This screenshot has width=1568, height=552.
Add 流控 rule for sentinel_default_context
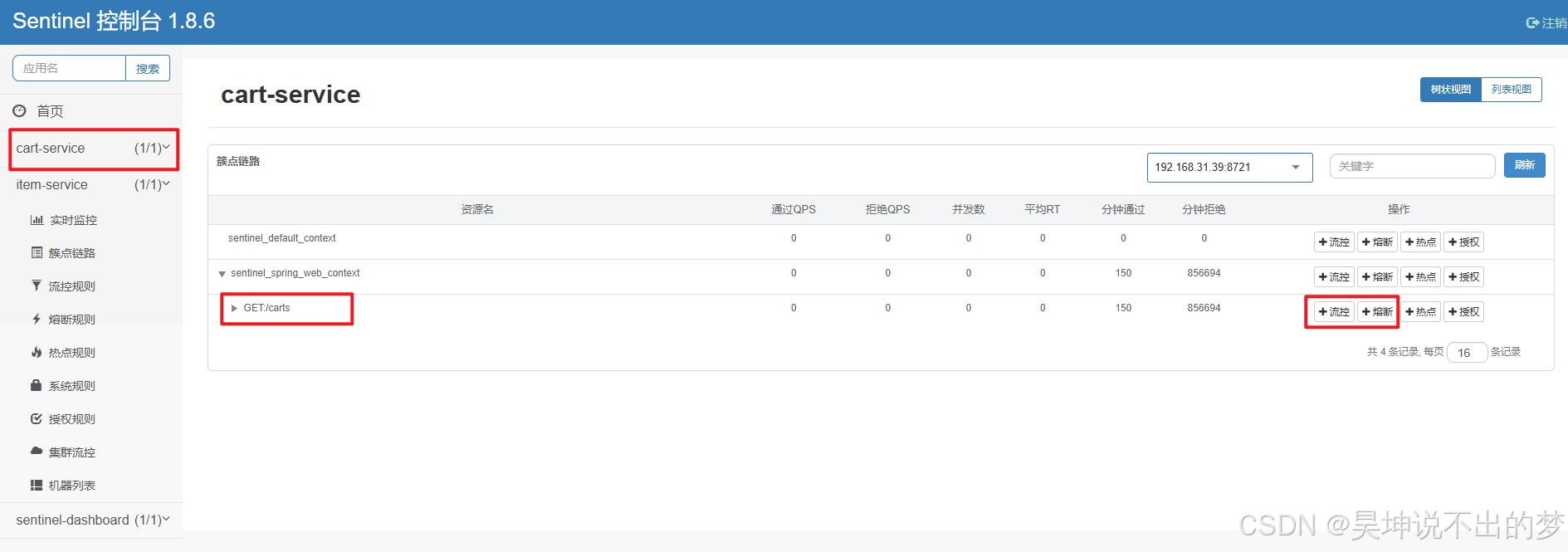tap(1334, 242)
